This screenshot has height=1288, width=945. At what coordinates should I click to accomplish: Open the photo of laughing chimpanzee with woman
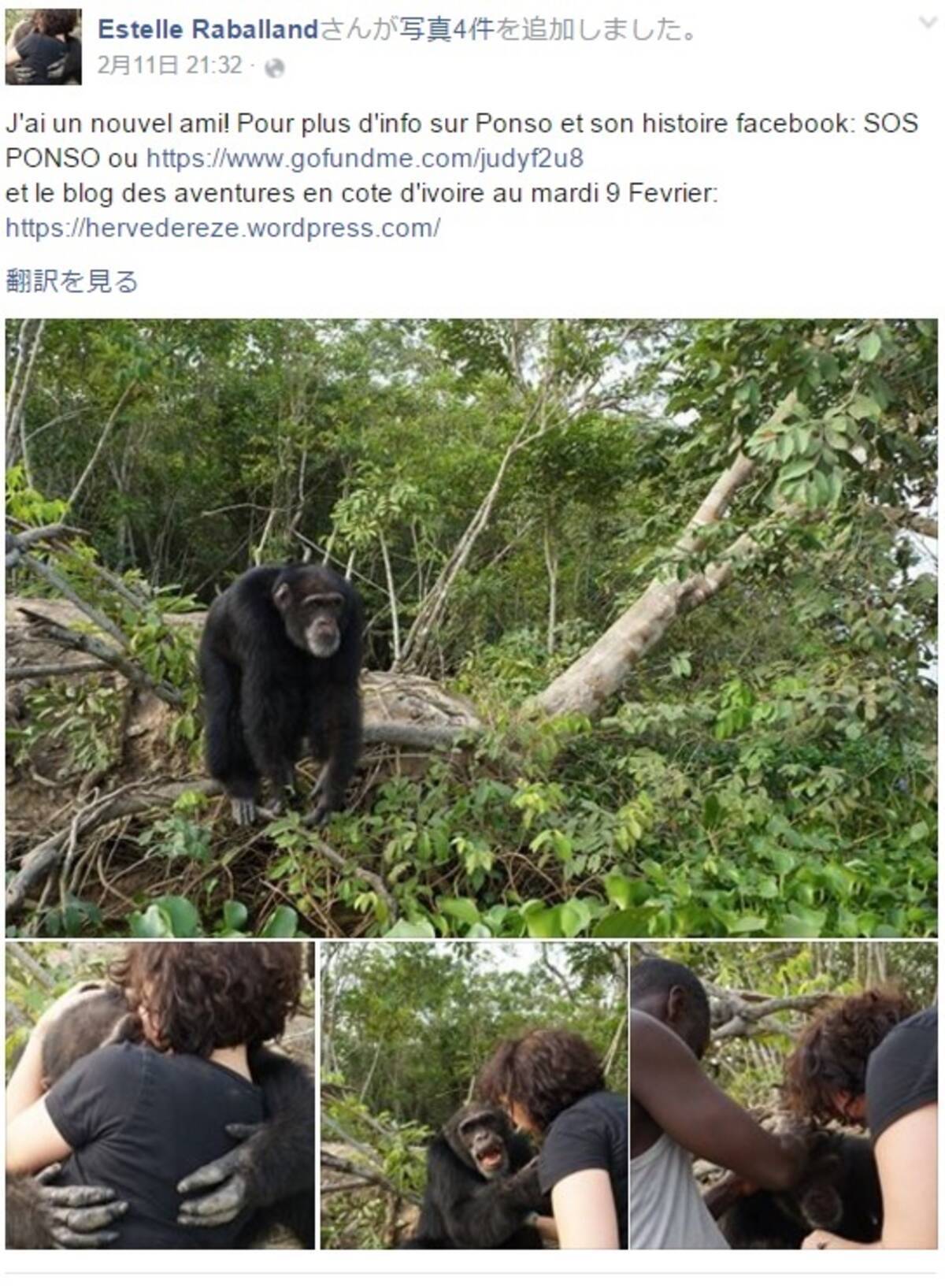[x=473, y=1095]
